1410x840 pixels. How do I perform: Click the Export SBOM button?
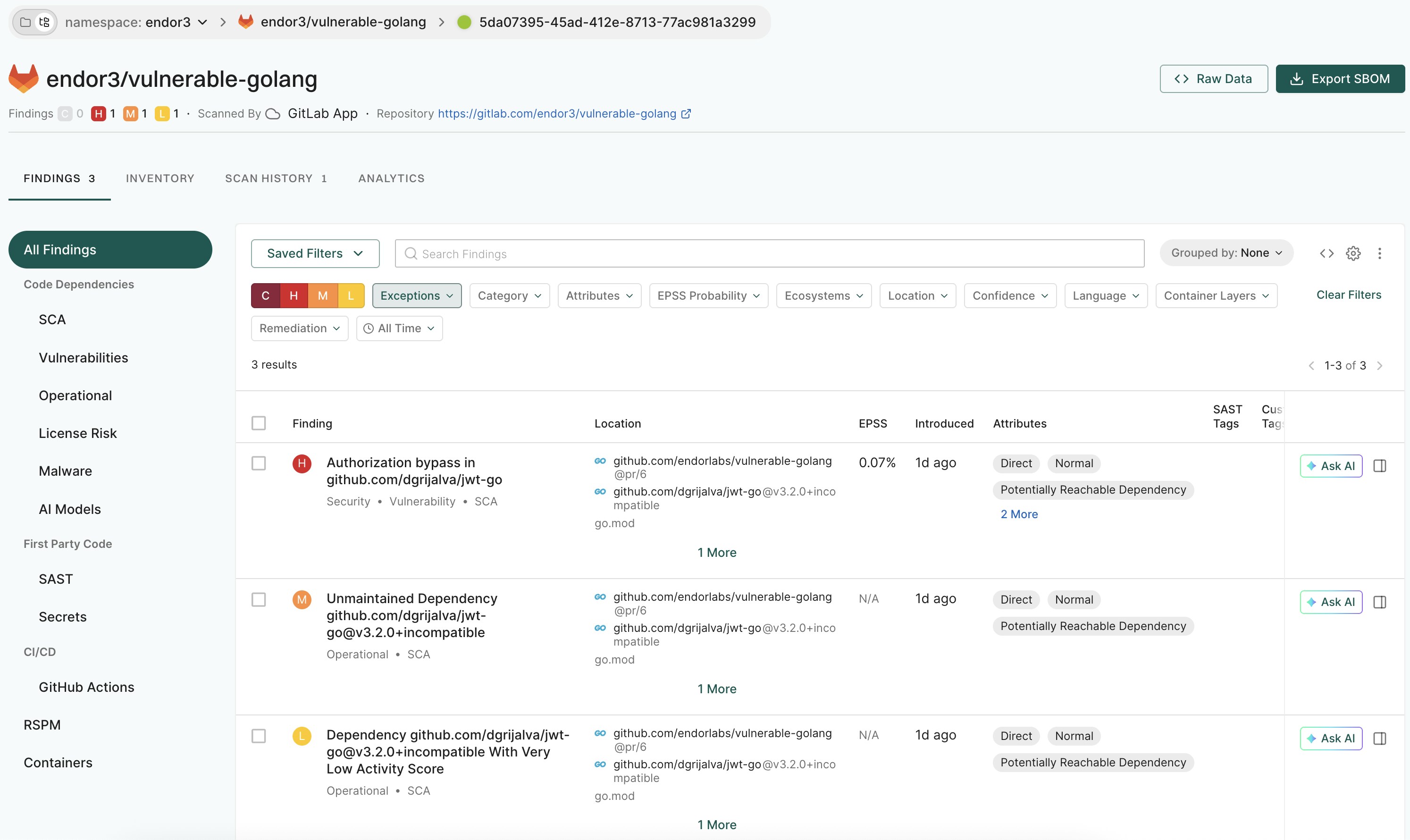[1339, 79]
